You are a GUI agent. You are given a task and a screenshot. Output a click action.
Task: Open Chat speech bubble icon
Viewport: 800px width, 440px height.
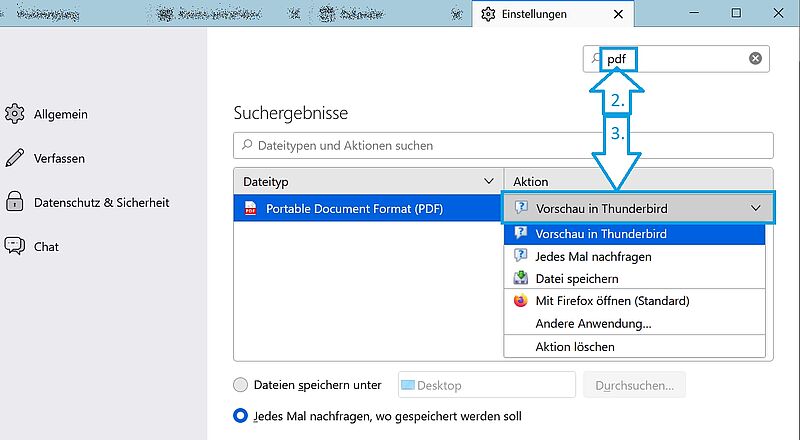point(14,246)
